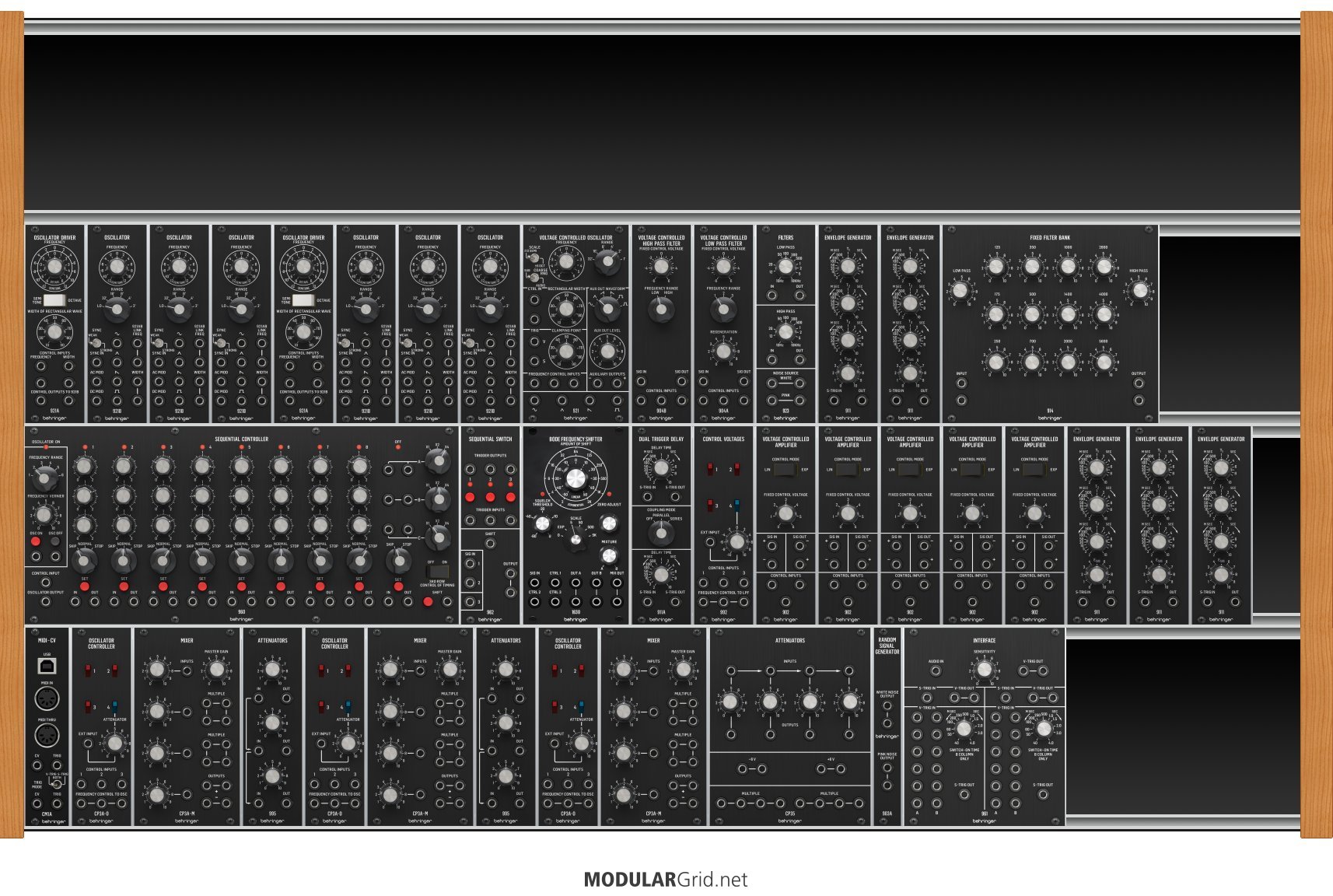Click red Shift button on Sequential Controller
Viewport: 1333px width, 896px height.
click(x=427, y=601)
